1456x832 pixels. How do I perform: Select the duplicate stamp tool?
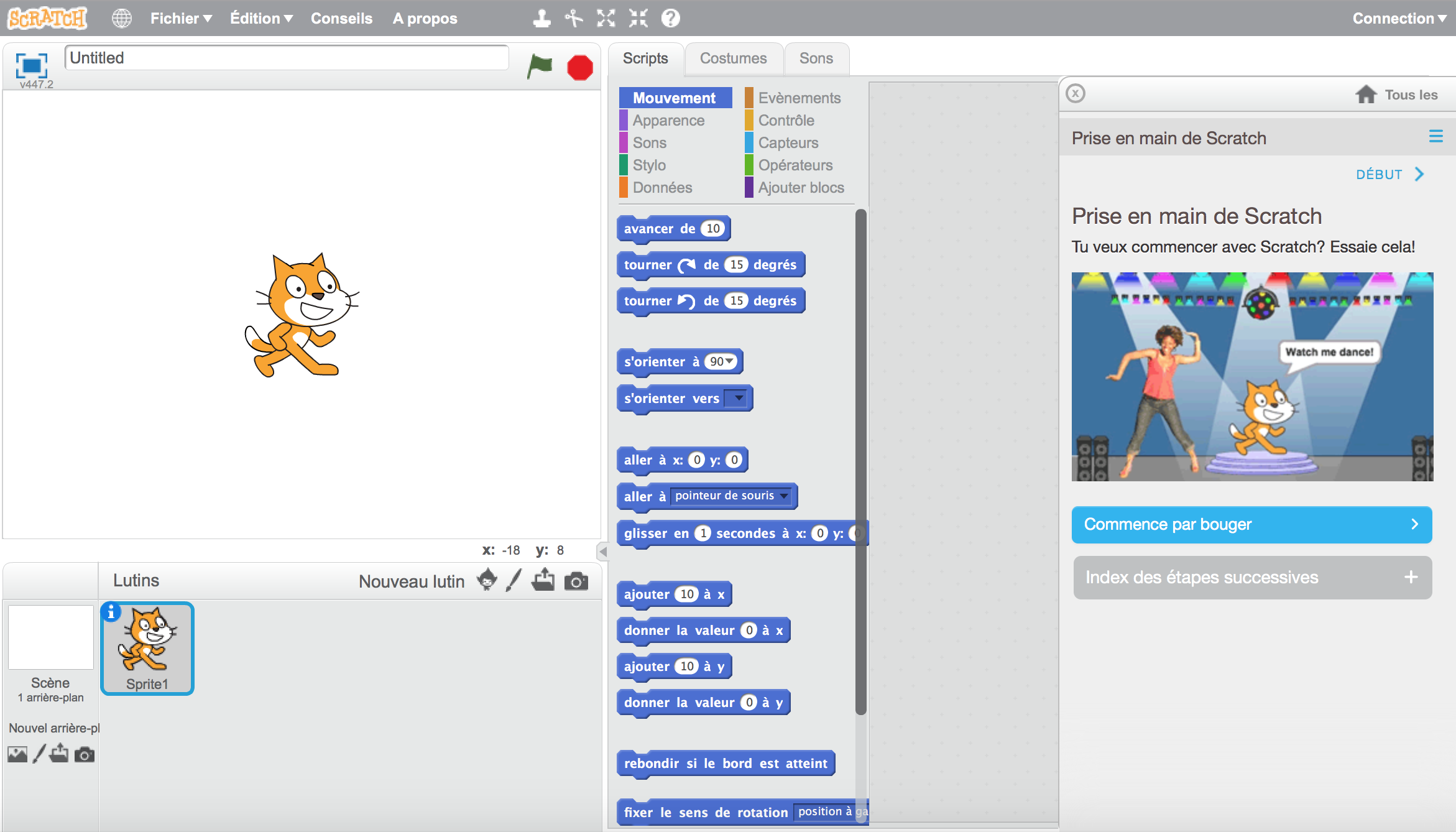tap(541, 19)
